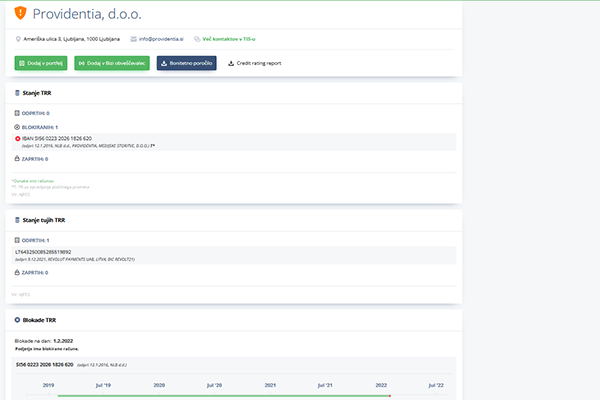The height and width of the screenshot is (400, 600).
Task: Click the orange shield warning icon
Action: point(22,15)
